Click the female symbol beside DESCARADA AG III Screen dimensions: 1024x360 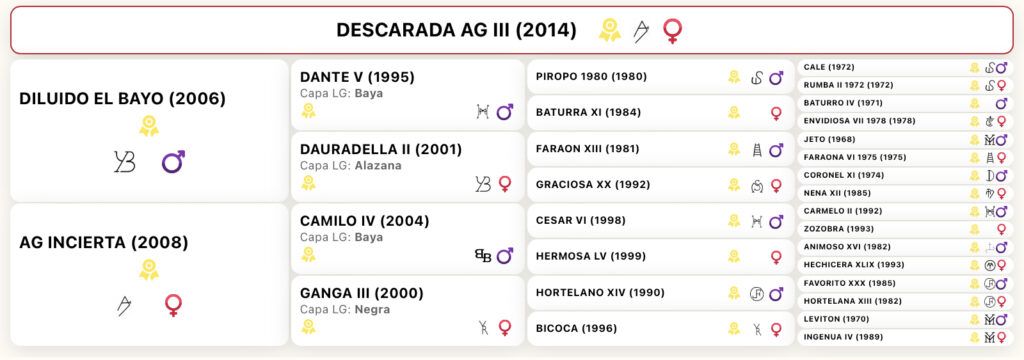(x=672, y=31)
